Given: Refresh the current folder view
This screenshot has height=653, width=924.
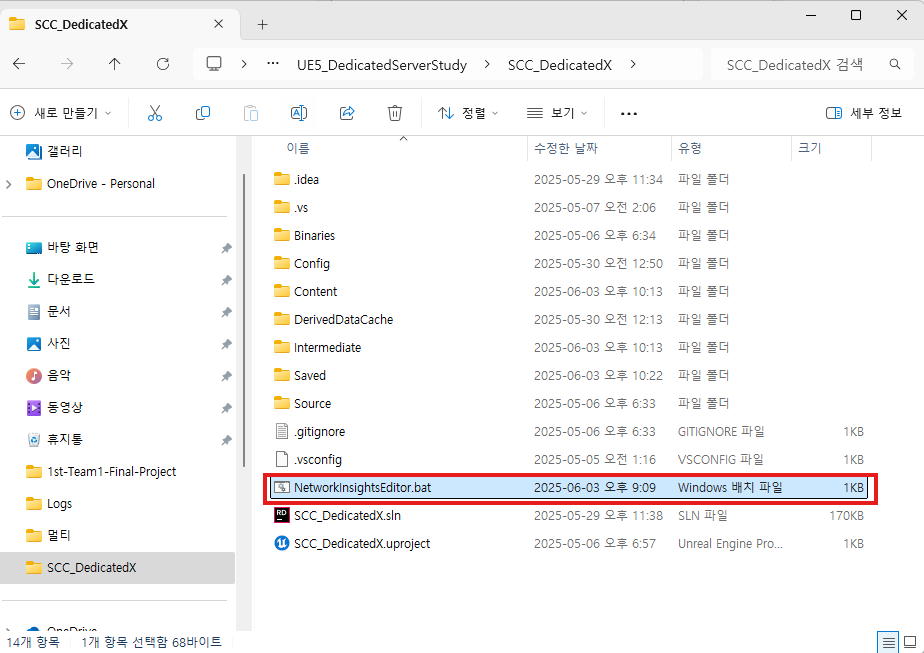Looking at the screenshot, I should 163,64.
